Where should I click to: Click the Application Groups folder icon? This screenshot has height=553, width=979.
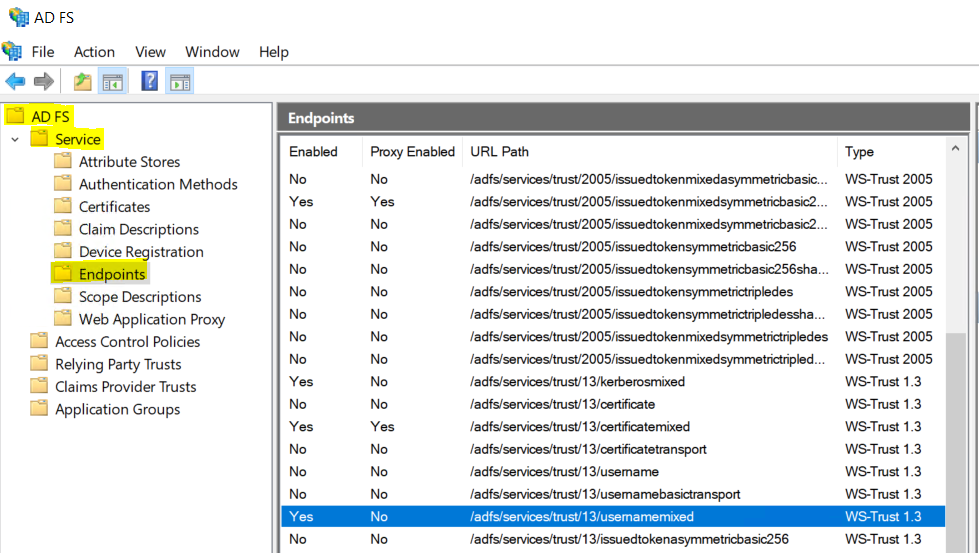tap(39, 408)
